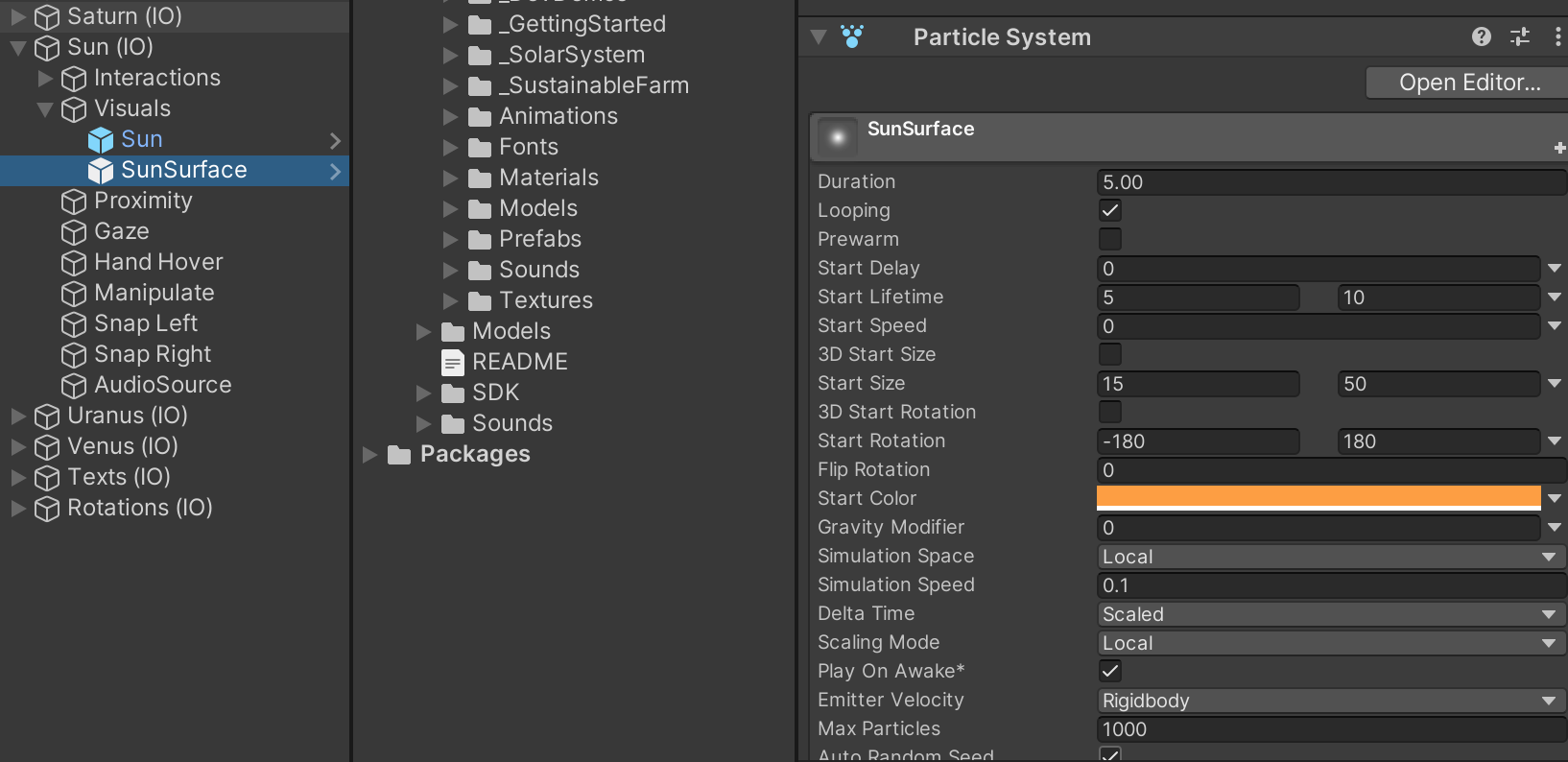Open the Simulation Space dropdown
This screenshot has width=1568, height=762.
pos(1328,557)
